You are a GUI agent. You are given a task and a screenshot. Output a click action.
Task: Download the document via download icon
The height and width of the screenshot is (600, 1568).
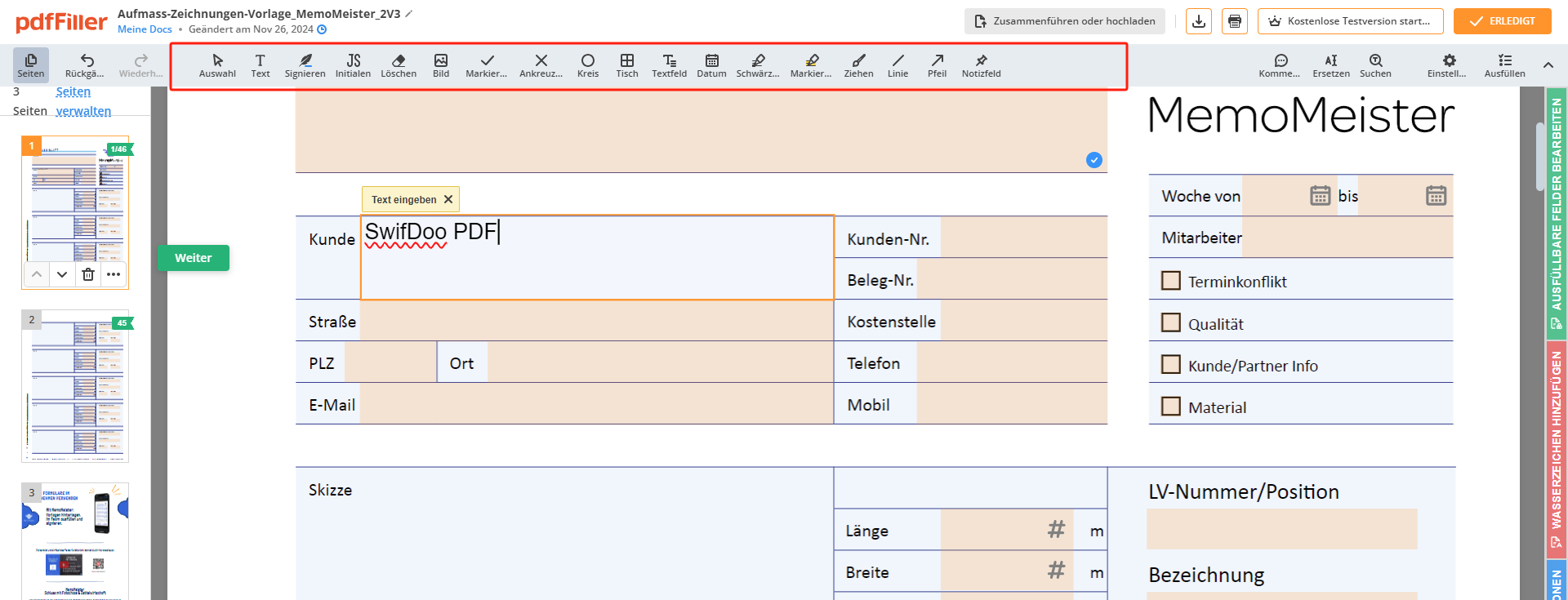1198,21
